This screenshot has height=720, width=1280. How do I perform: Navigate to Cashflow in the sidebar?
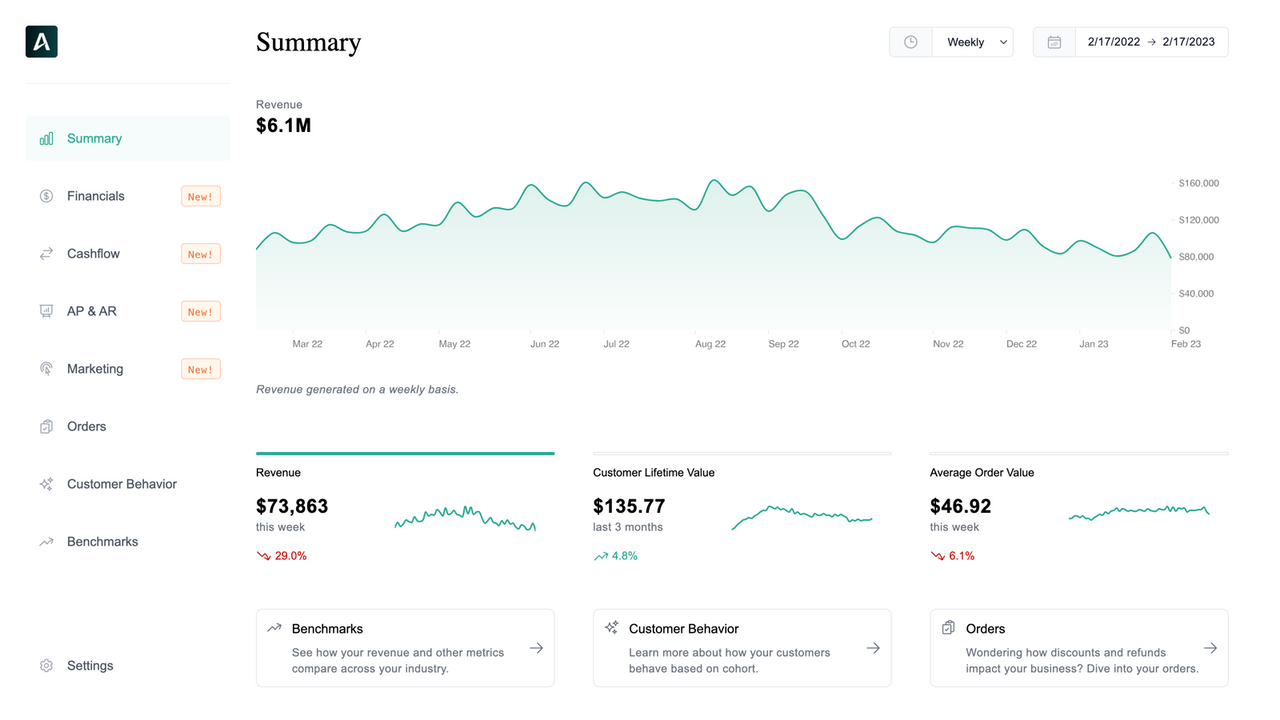point(128,254)
